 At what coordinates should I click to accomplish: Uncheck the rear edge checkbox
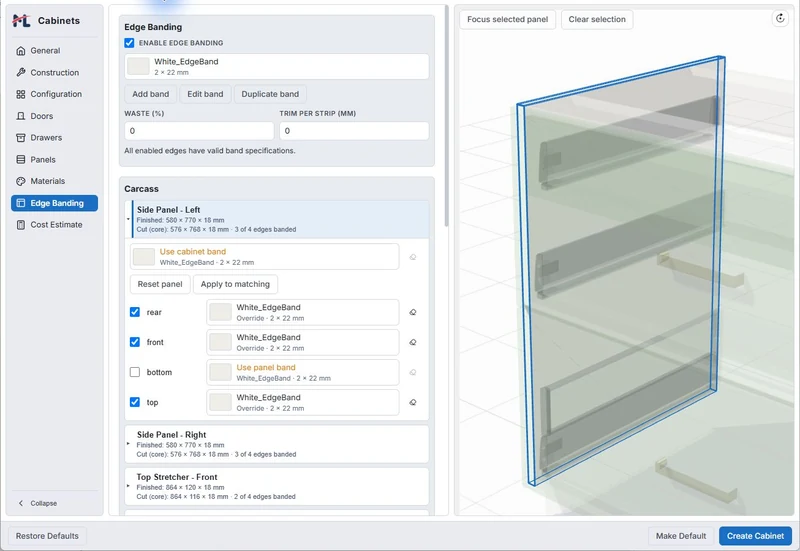click(135, 312)
